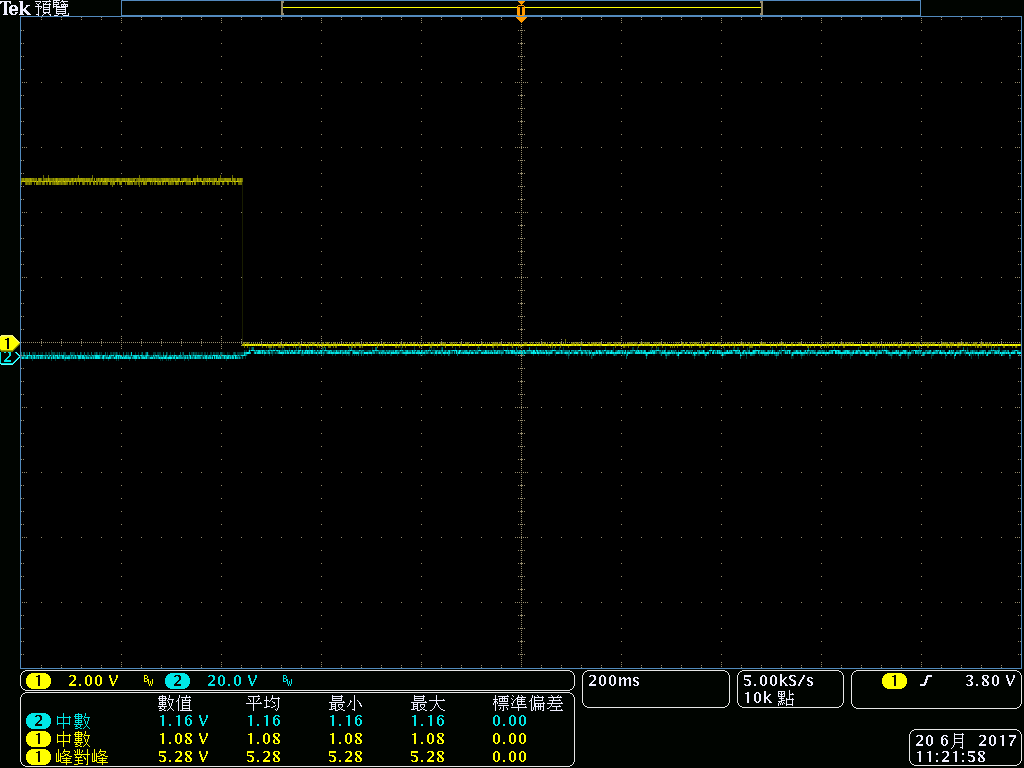The width and height of the screenshot is (1024, 768).
Task: Click the 5.00kS/s sample rate readout
Action: point(778,681)
